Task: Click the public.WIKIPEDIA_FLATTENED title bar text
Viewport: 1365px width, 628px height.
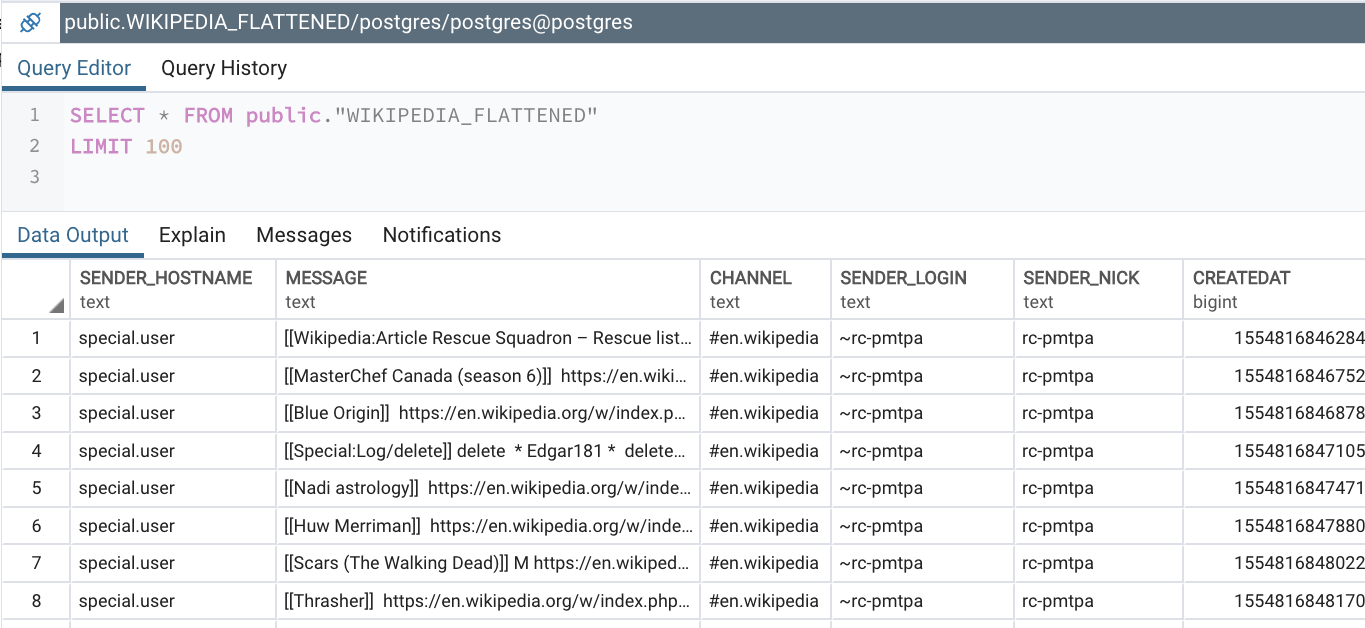Action: coord(349,22)
